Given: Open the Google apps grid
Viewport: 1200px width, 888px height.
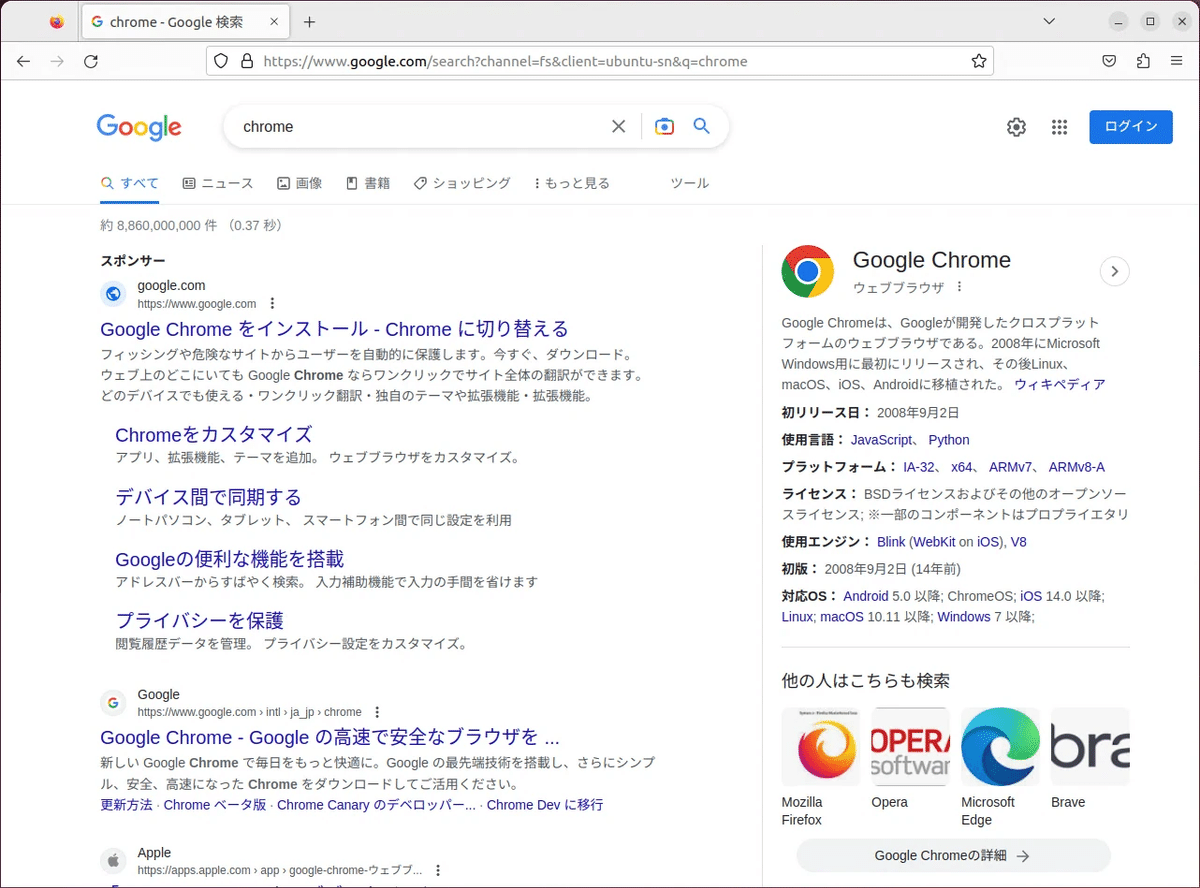Looking at the screenshot, I should 1060,127.
